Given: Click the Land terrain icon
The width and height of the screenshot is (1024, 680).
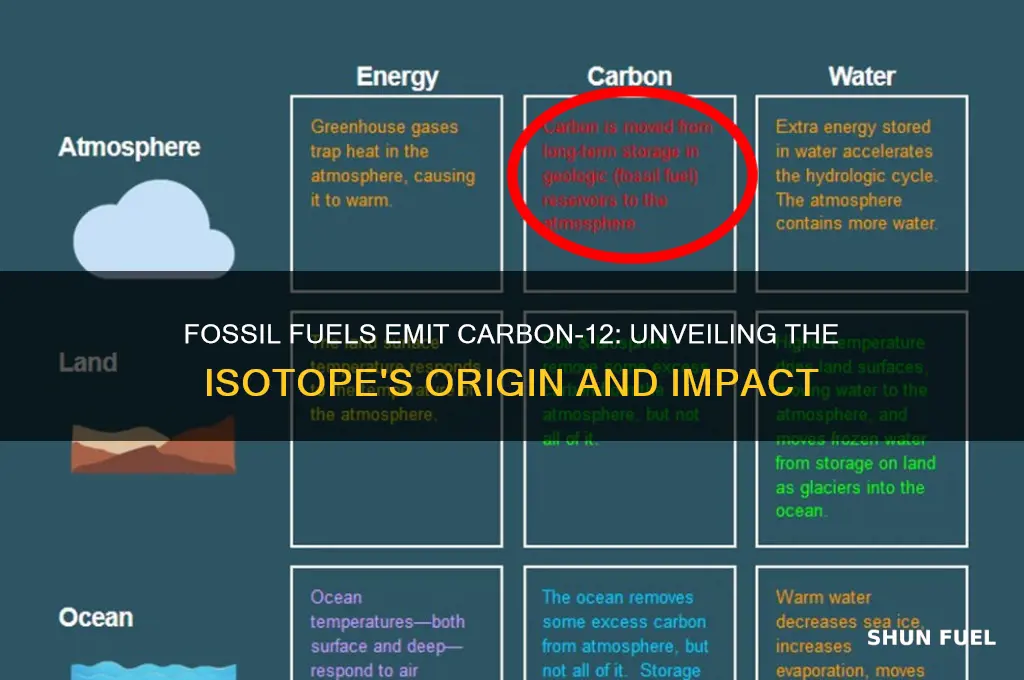Looking at the screenshot, I should tap(153, 447).
